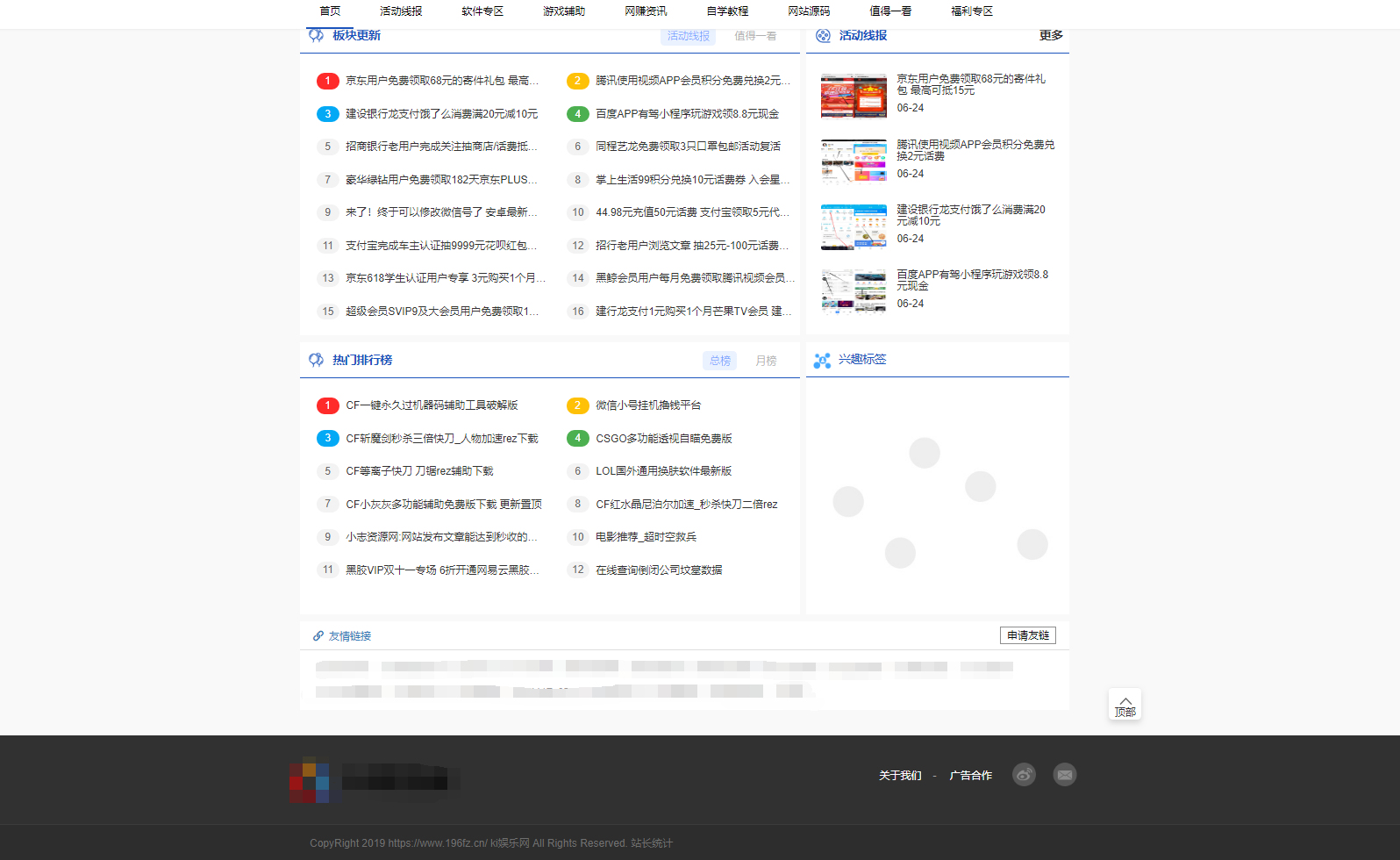Screen dimensions: 1400x860
Task: Open the Weibo icon in the footer
Action: pyautogui.click(x=1024, y=775)
